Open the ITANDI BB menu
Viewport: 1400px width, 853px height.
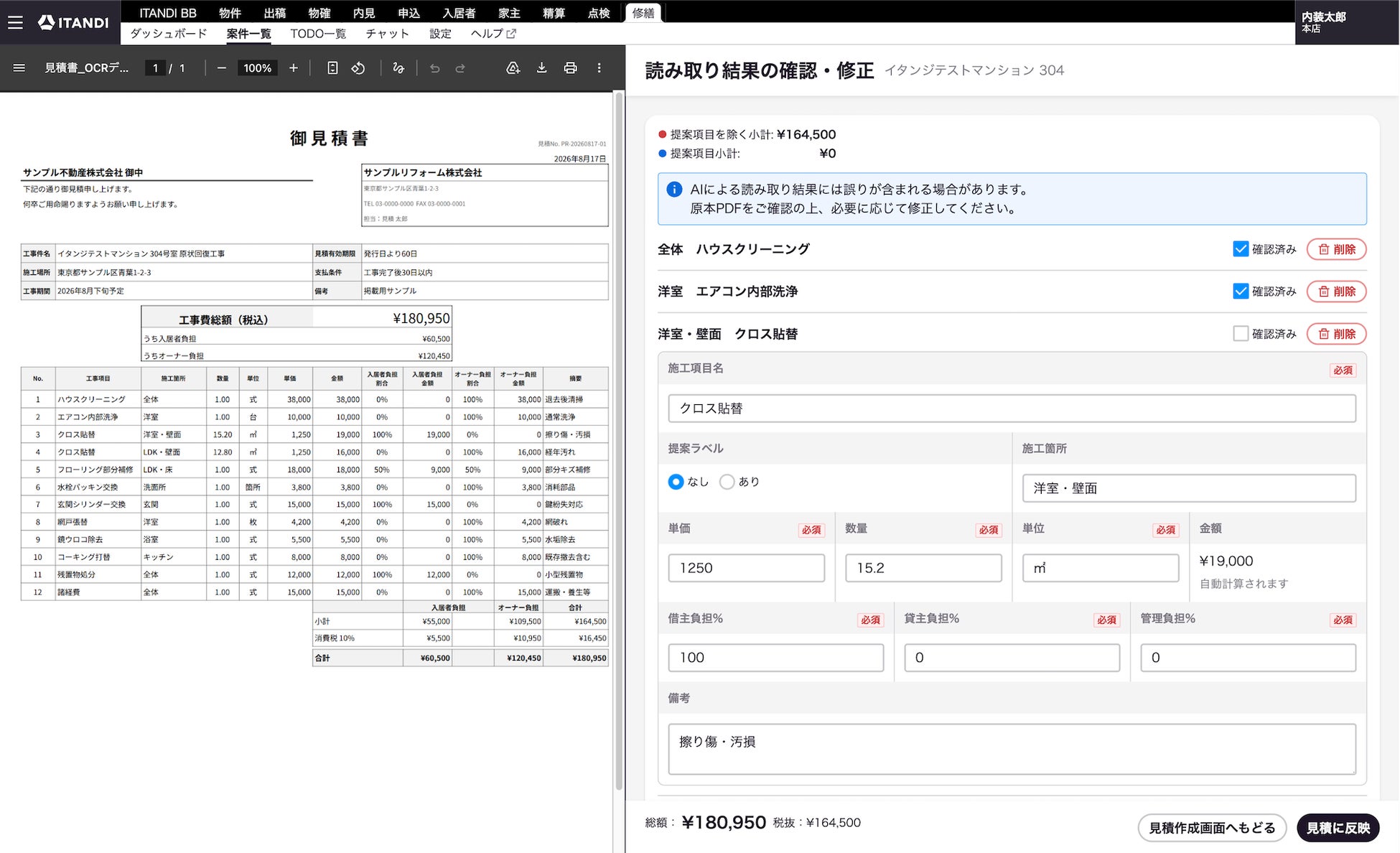point(168,13)
